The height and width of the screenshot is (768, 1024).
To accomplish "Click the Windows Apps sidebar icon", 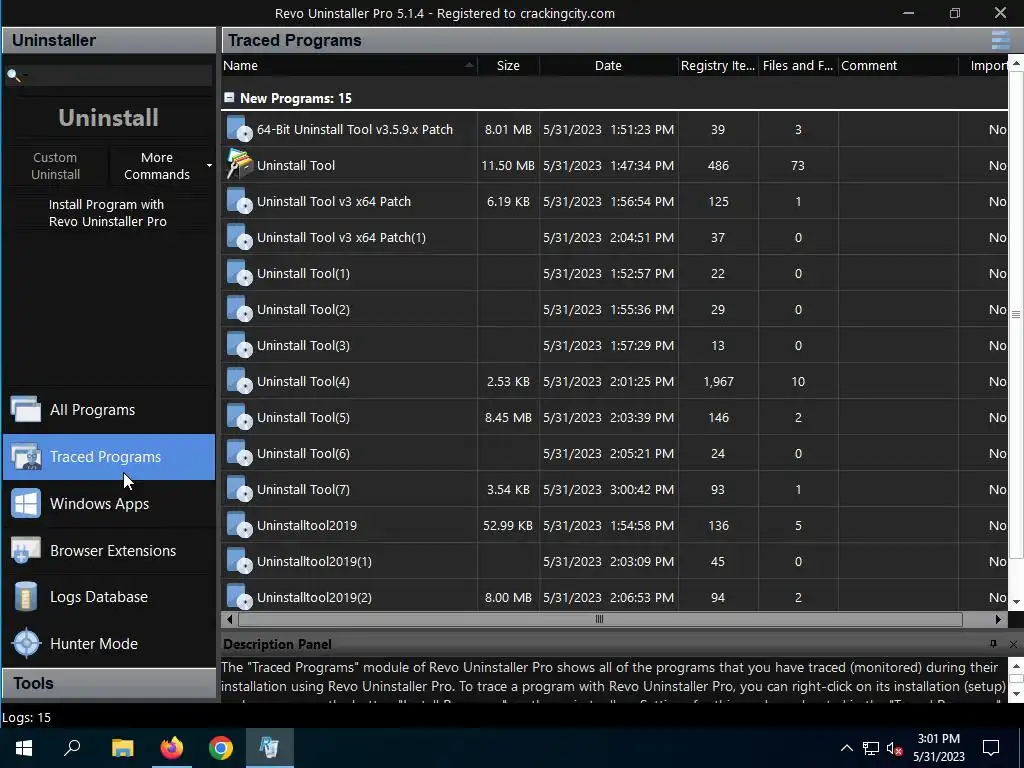I will [26, 504].
